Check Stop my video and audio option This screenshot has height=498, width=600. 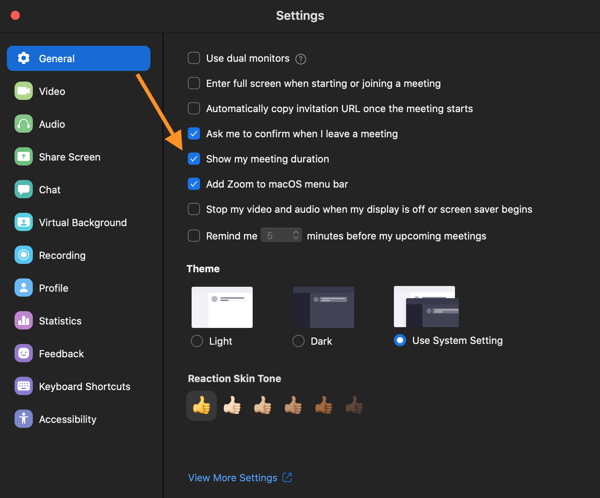tap(194, 209)
